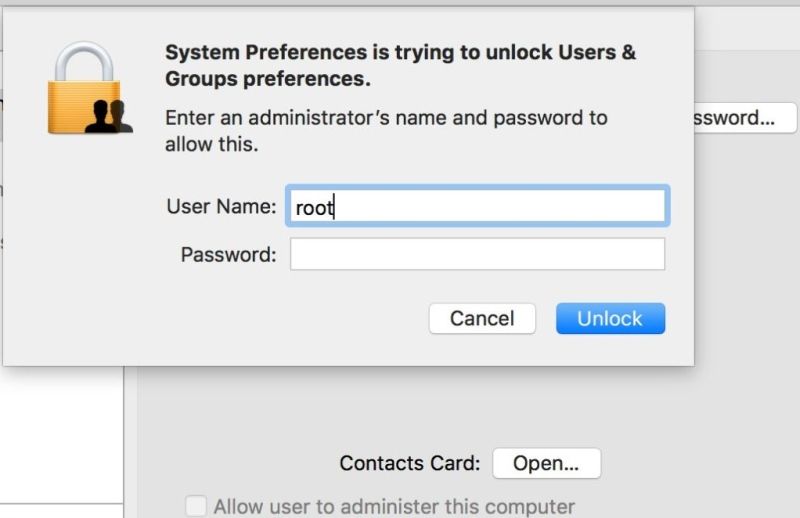Click the Enter an administrator's name message

[386, 131]
